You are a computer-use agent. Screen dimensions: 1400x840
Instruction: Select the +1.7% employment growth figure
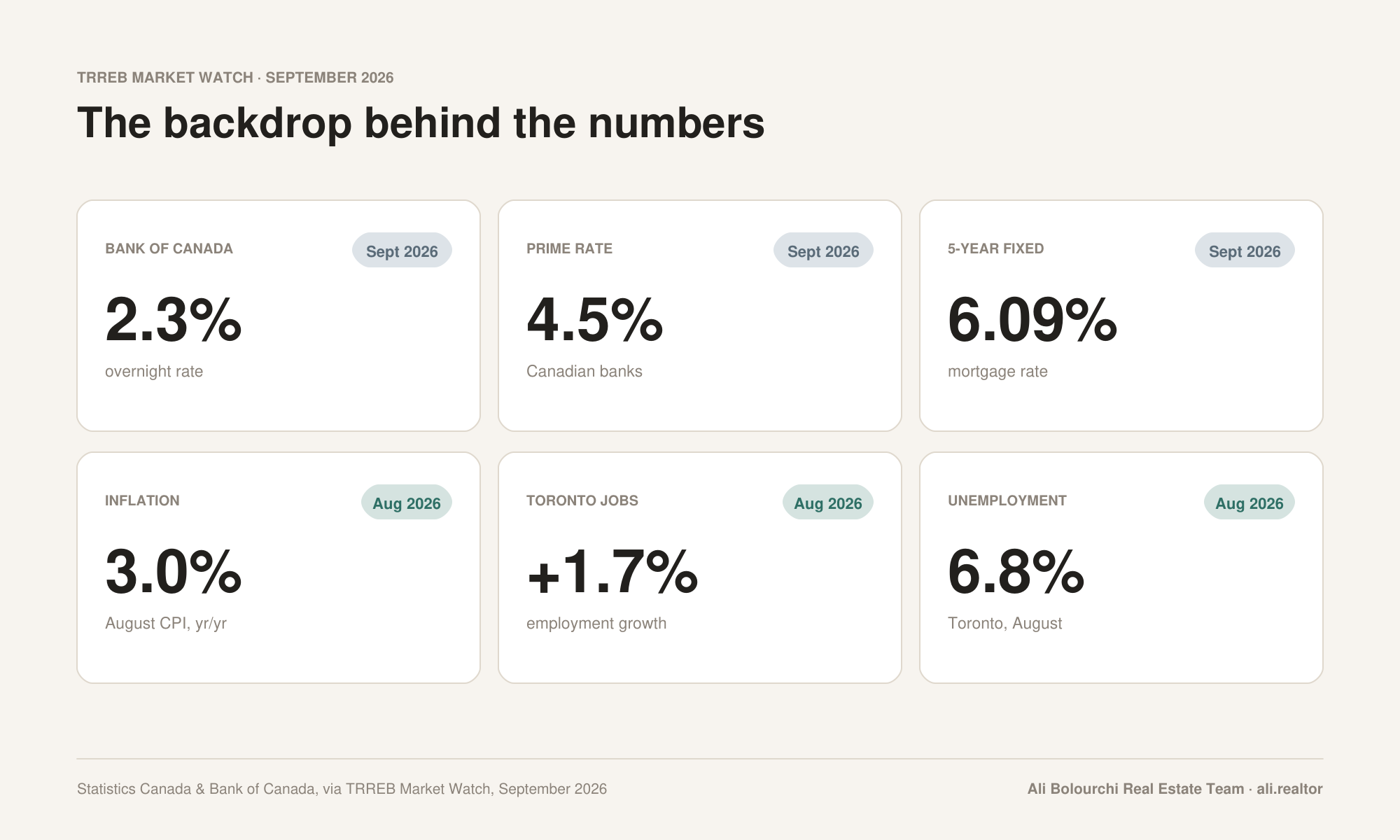pyautogui.click(x=612, y=572)
